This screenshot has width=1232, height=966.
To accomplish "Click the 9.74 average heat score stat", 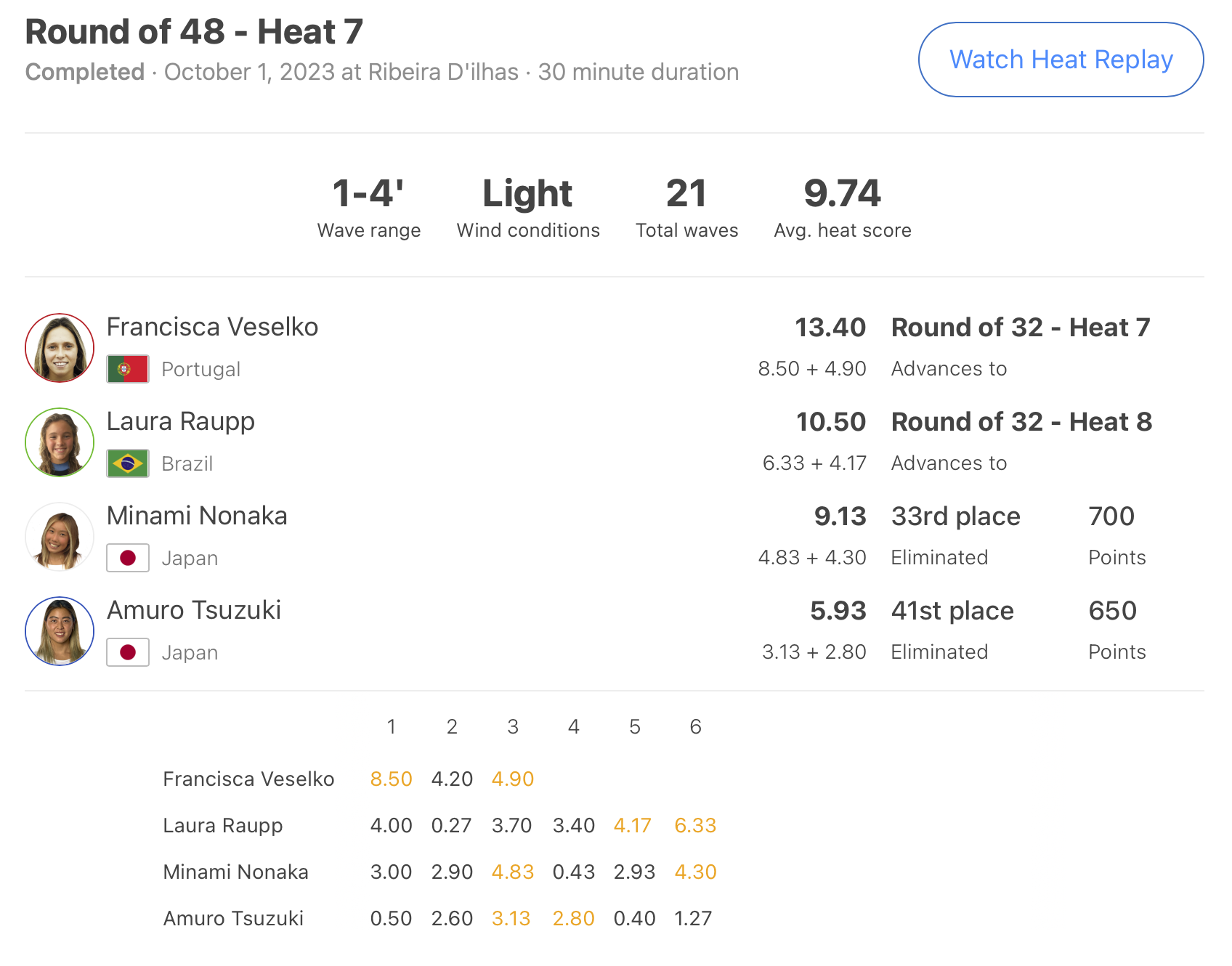I will (x=843, y=208).
